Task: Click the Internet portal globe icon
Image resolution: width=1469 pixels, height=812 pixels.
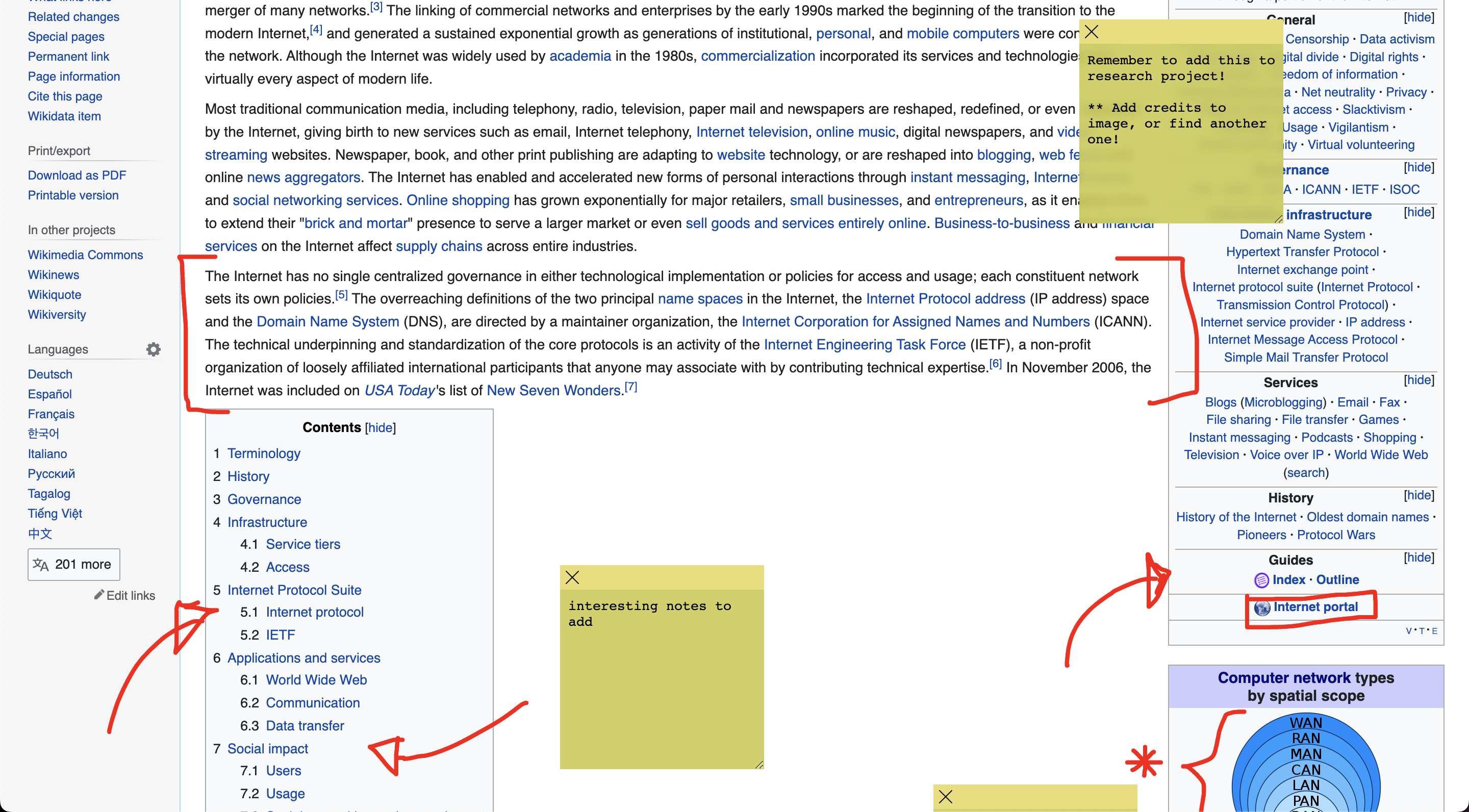Action: 1262,607
